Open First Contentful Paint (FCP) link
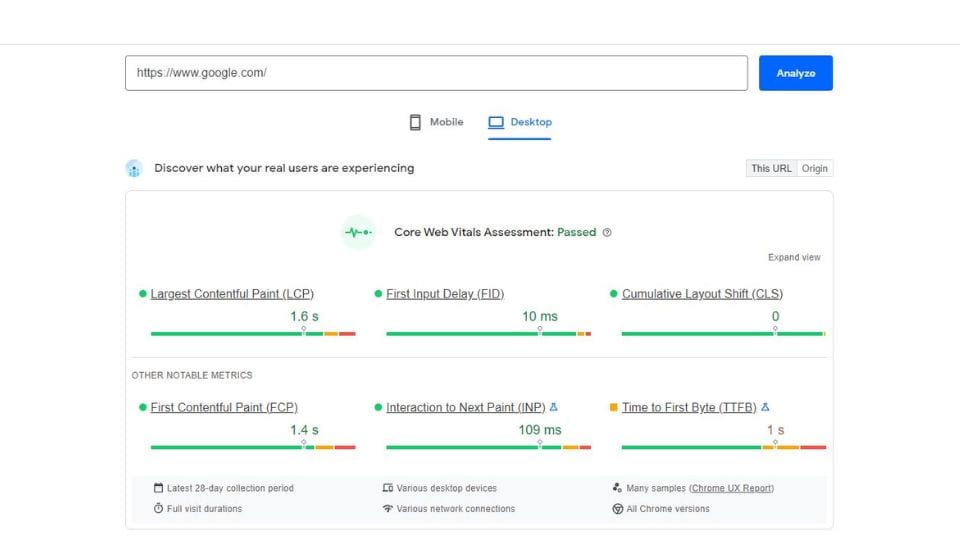 (x=224, y=407)
